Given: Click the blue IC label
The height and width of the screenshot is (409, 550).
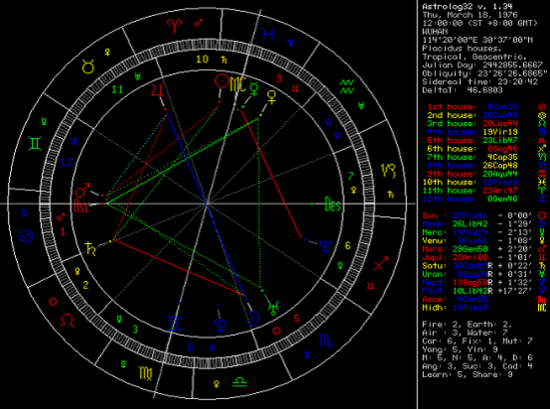Looking at the screenshot, I should coord(175,323).
